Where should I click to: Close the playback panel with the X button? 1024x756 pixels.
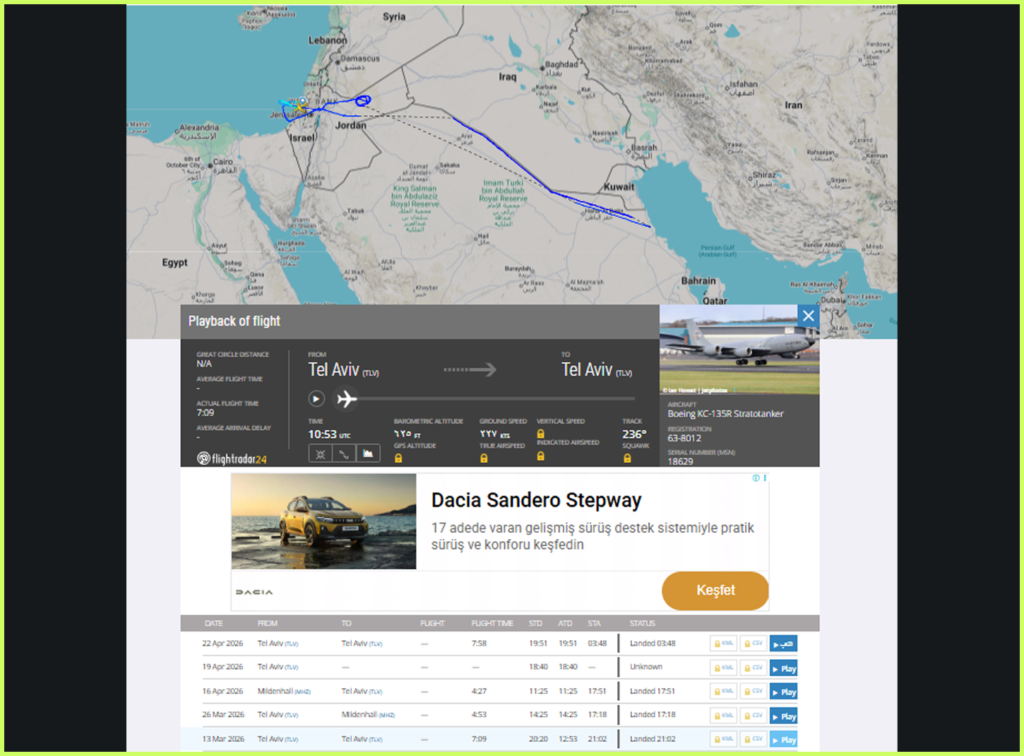[x=808, y=316]
